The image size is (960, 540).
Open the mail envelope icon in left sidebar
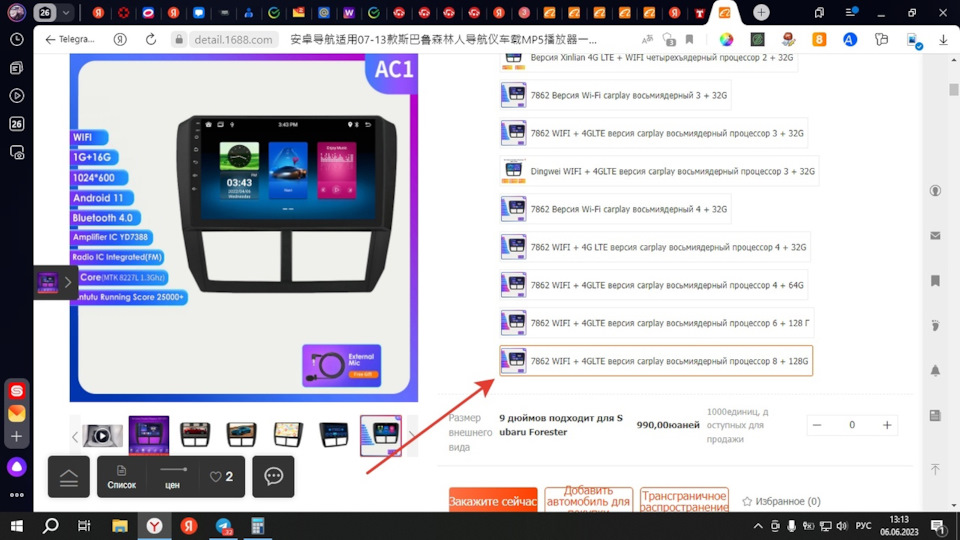pos(17,413)
